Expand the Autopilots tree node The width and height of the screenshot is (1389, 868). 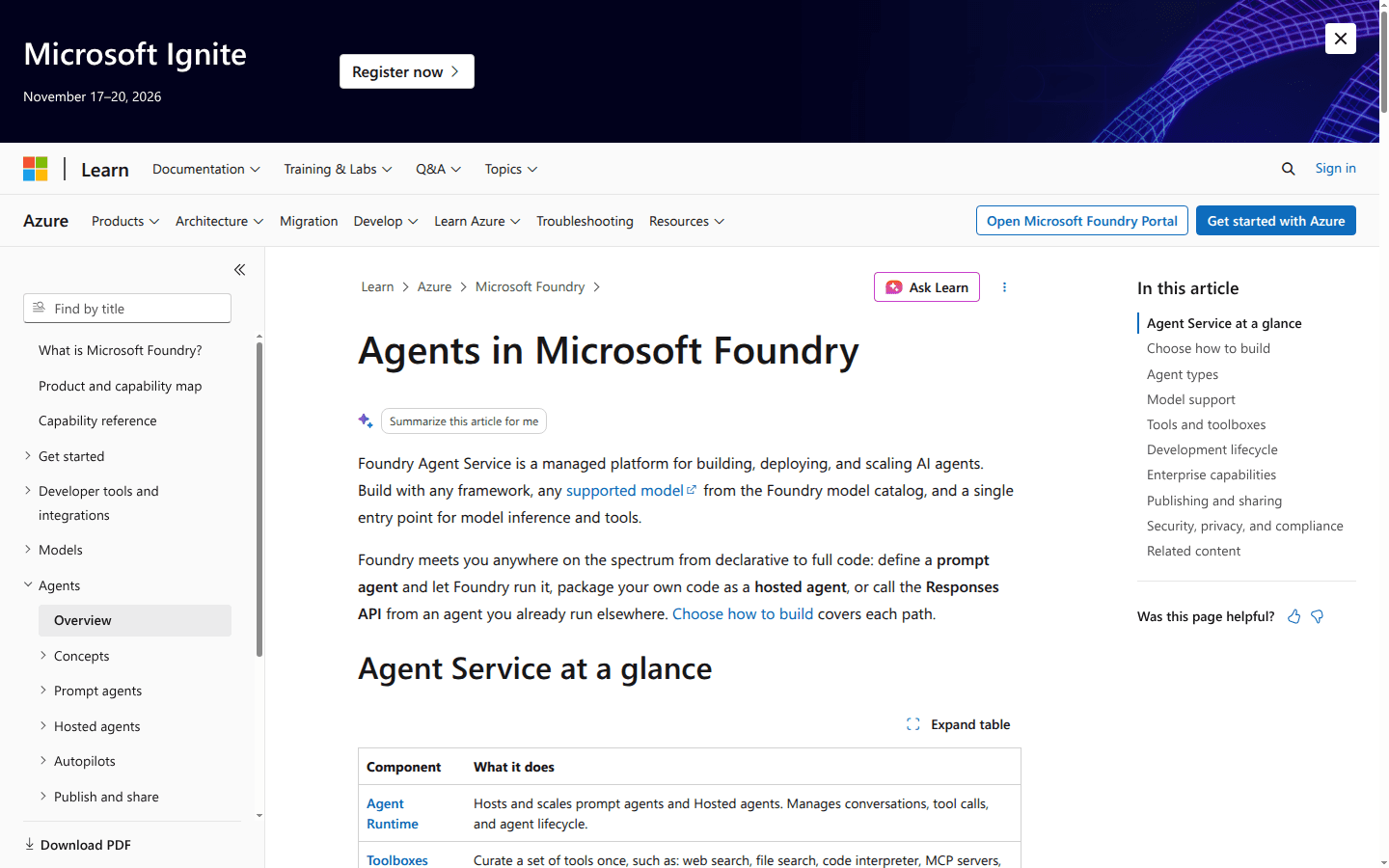pos(43,760)
